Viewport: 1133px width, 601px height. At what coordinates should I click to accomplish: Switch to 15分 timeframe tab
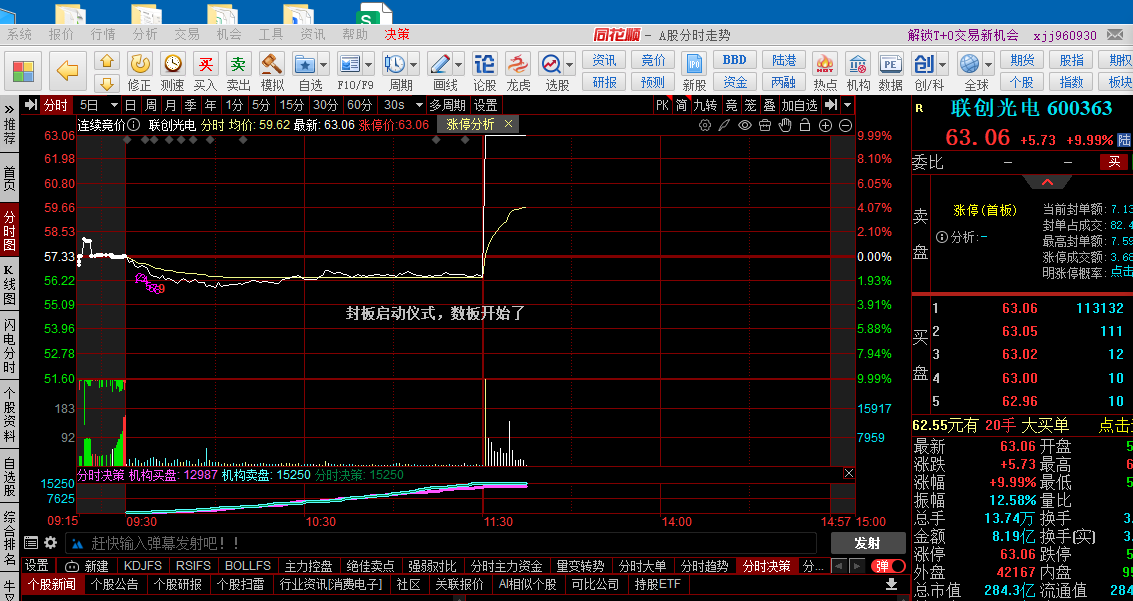pyautogui.click(x=291, y=105)
